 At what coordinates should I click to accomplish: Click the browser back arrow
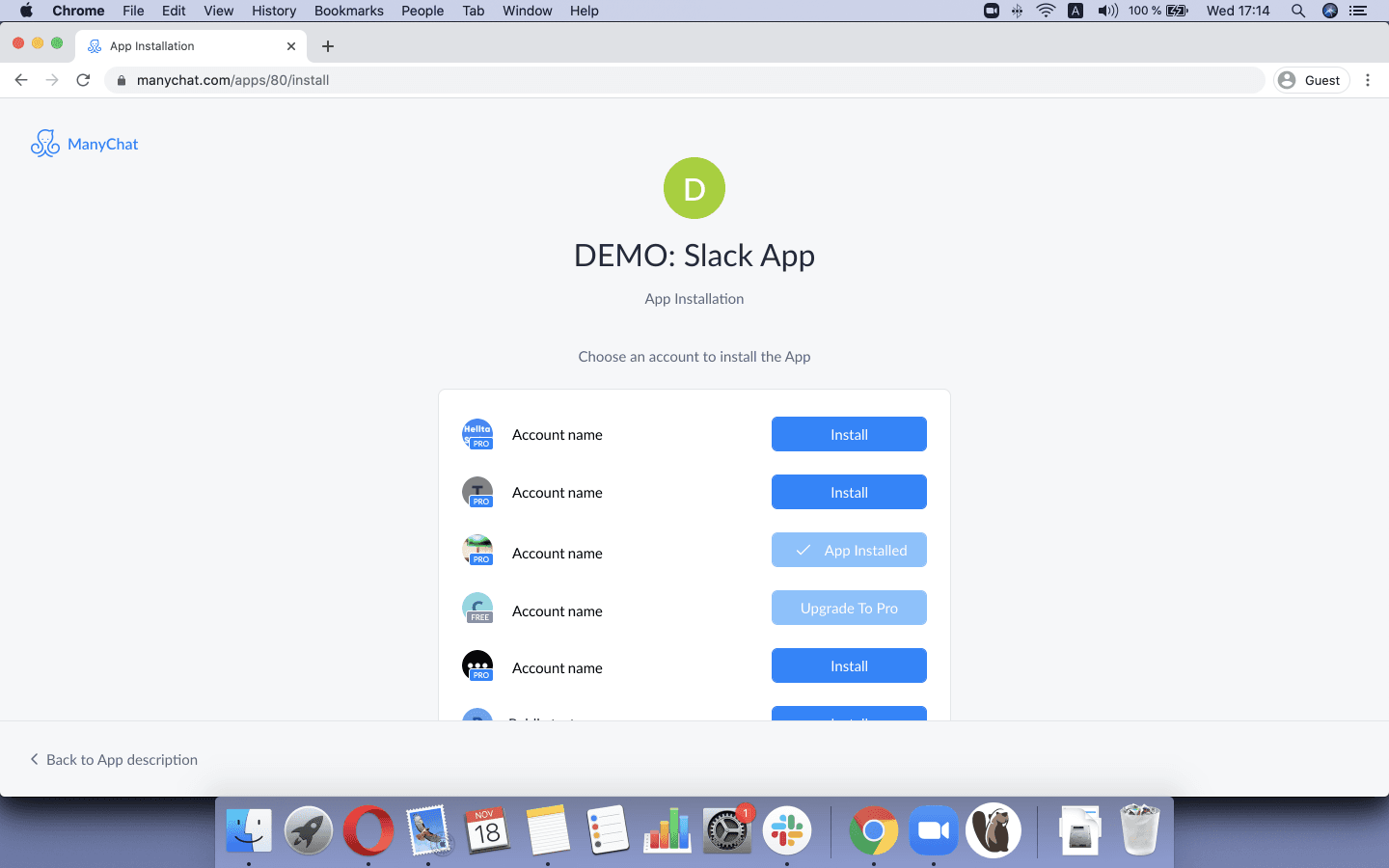point(21,80)
